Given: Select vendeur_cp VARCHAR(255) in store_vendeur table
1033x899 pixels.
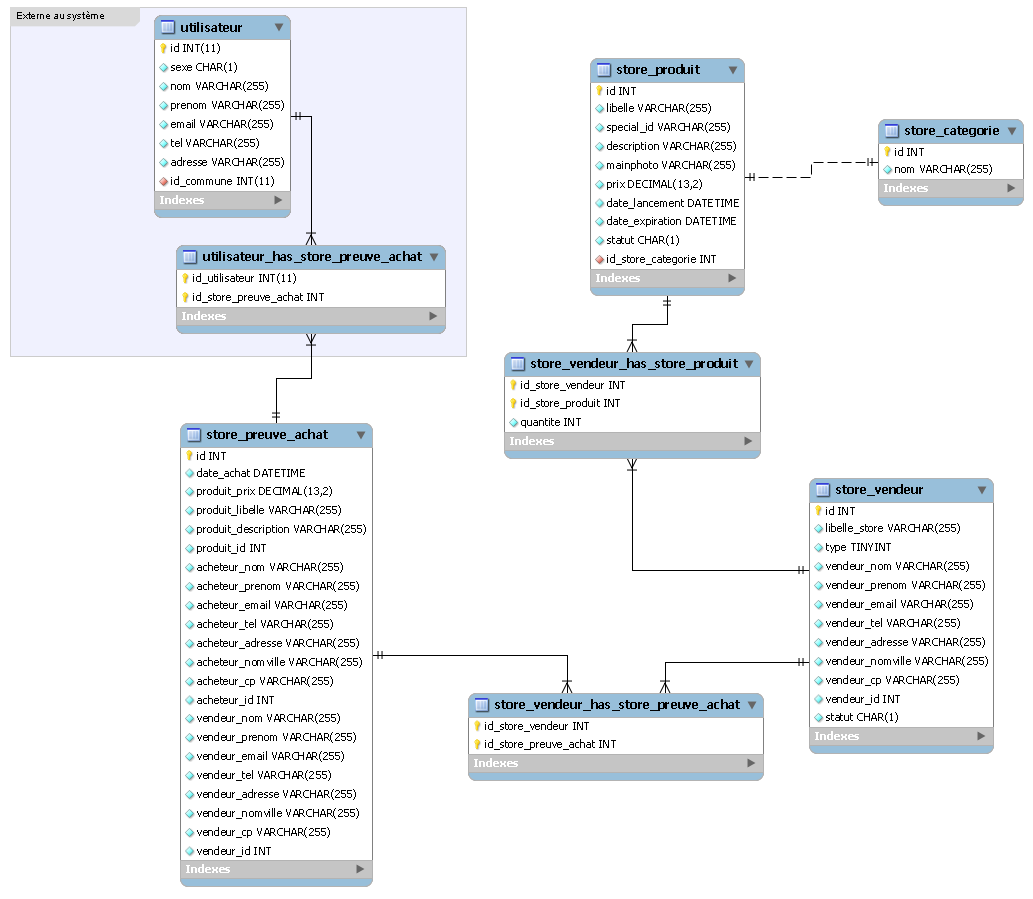Looking at the screenshot, I should pos(901,680).
